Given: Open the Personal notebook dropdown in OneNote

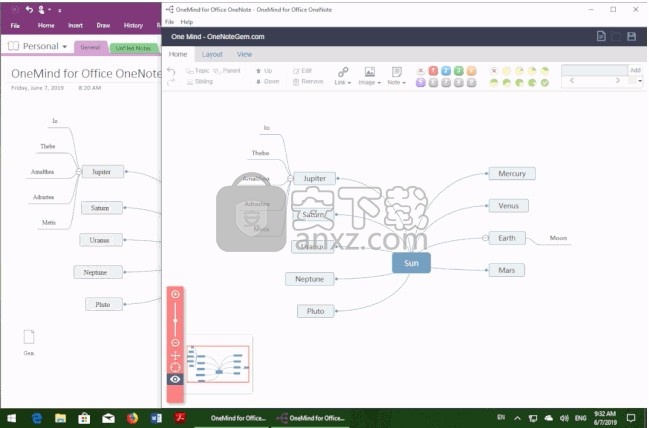Looking at the screenshot, I should click(x=65, y=46).
